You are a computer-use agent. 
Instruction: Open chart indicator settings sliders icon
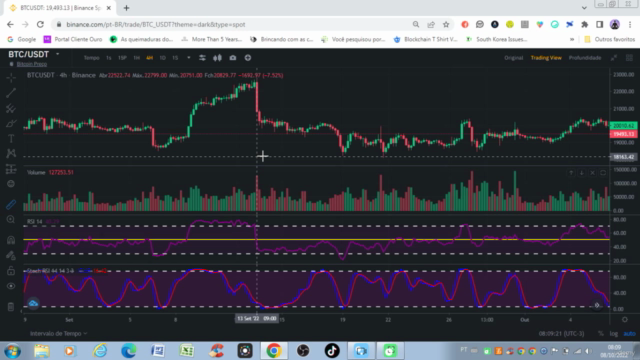coord(202,58)
